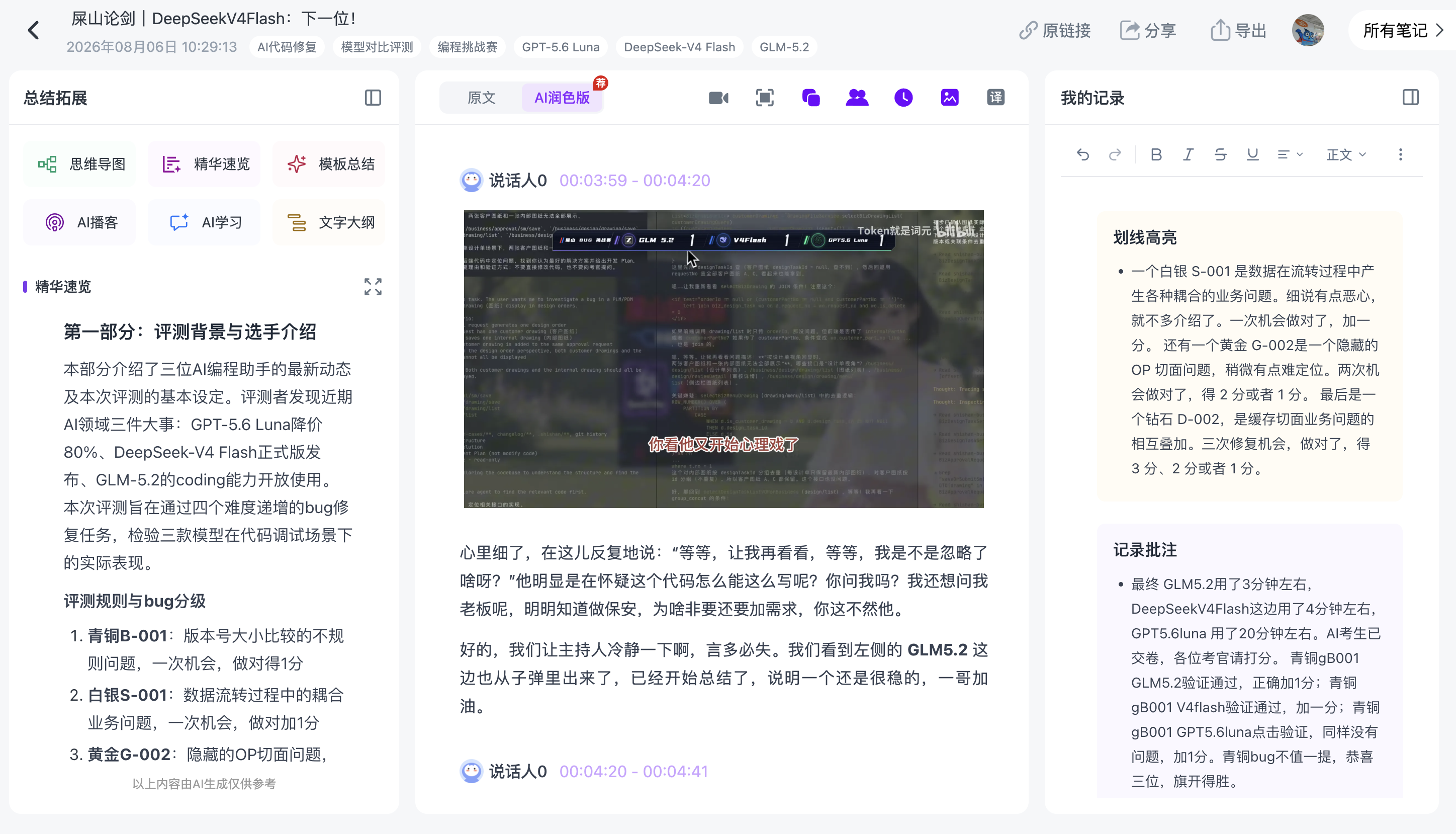Click the 说话人0 avatar at 00:04:20
Image resolution: width=1456 pixels, height=834 pixels.
click(x=471, y=772)
